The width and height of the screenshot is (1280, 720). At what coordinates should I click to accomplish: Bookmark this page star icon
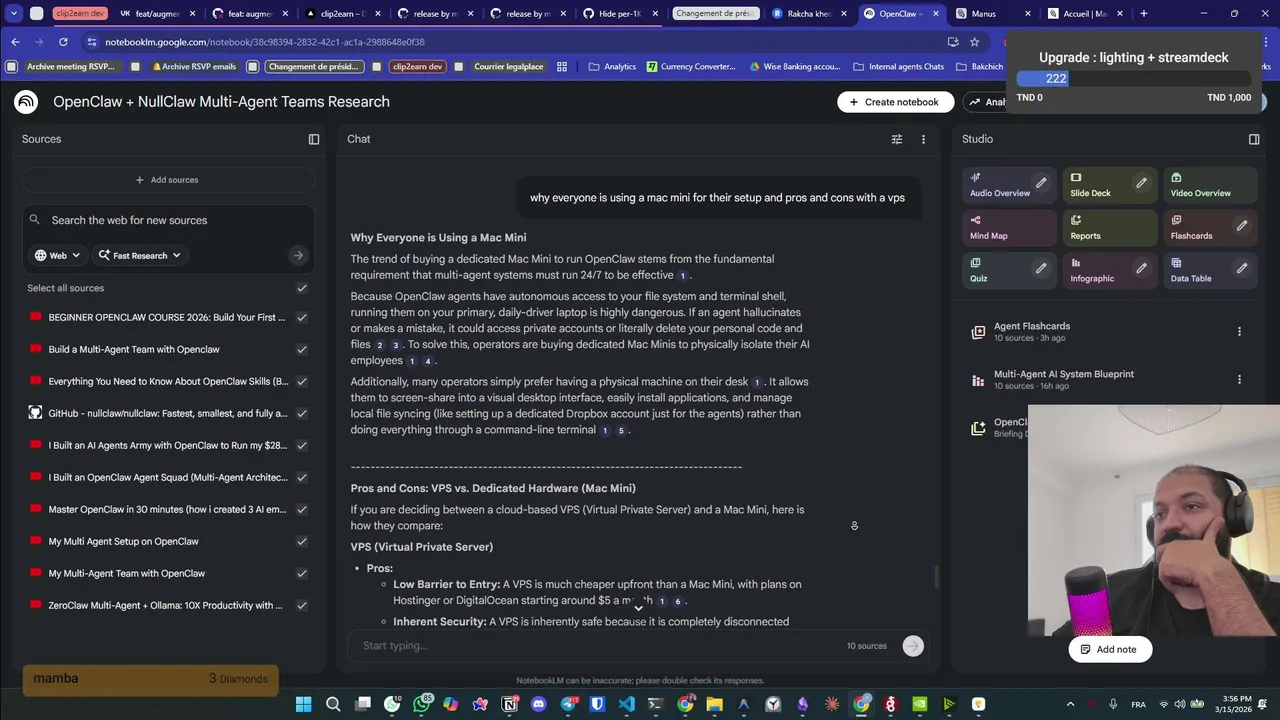[x=974, y=42]
